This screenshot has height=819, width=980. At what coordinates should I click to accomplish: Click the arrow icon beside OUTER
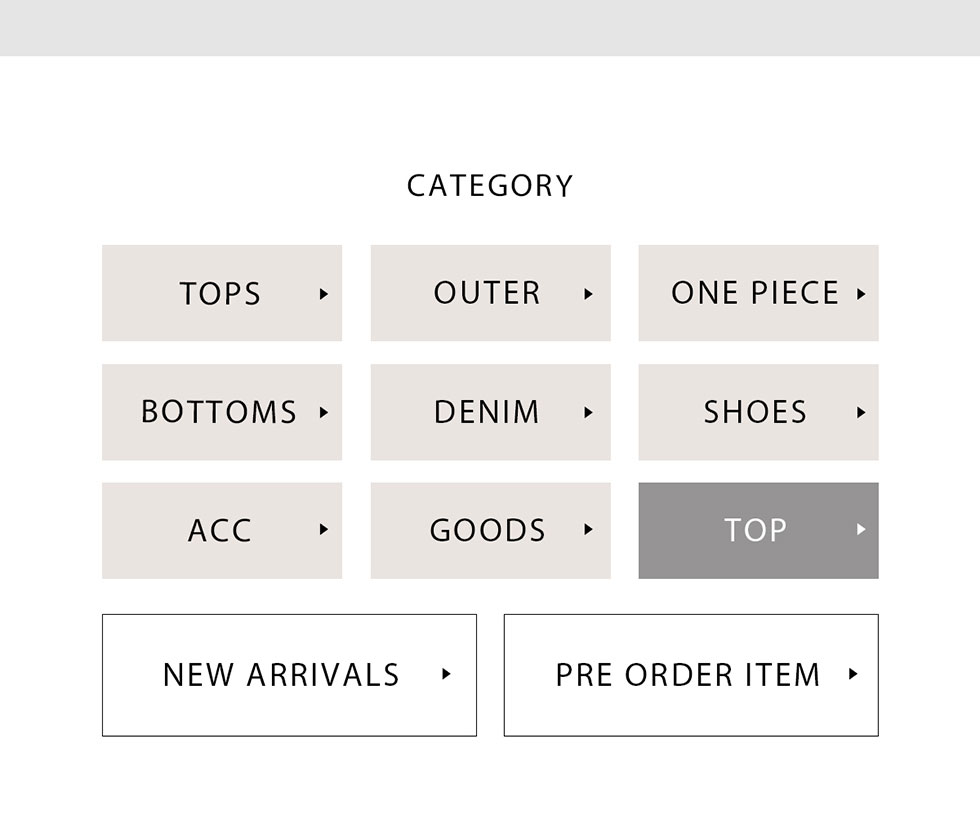pyautogui.click(x=588, y=294)
